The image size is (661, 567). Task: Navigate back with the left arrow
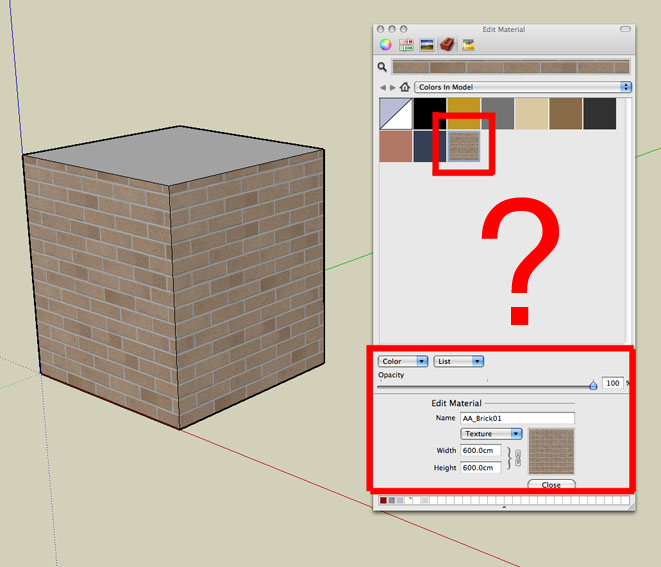click(382, 88)
